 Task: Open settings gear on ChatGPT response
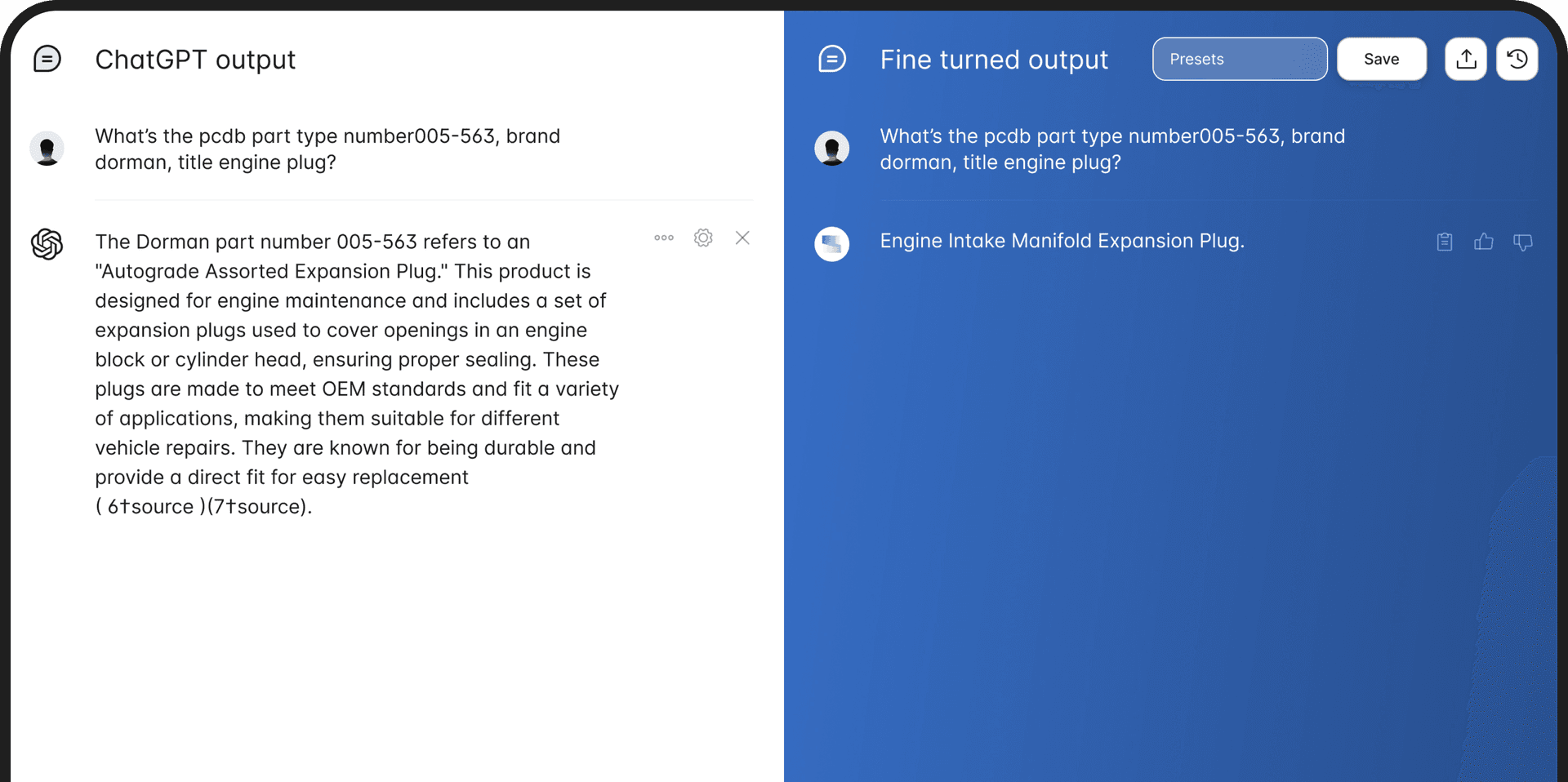coord(703,238)
